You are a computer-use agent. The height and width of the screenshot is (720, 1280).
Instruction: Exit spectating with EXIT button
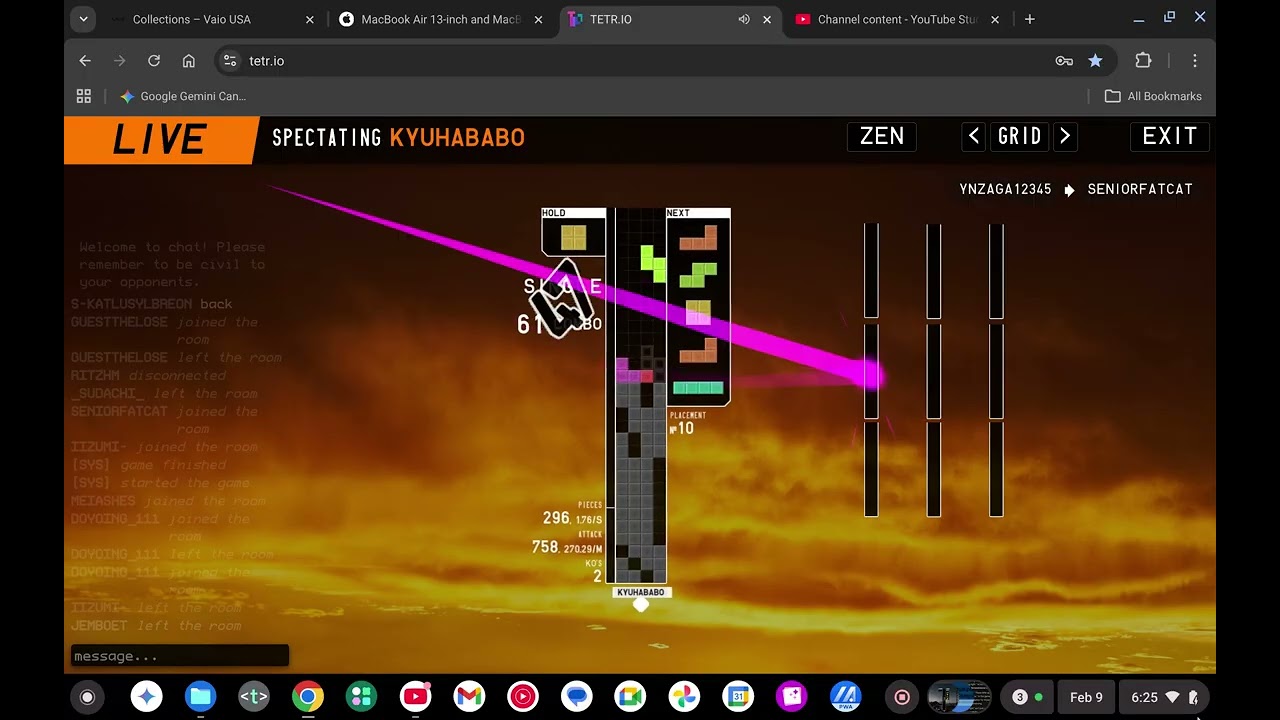(x=1170, y=137)
